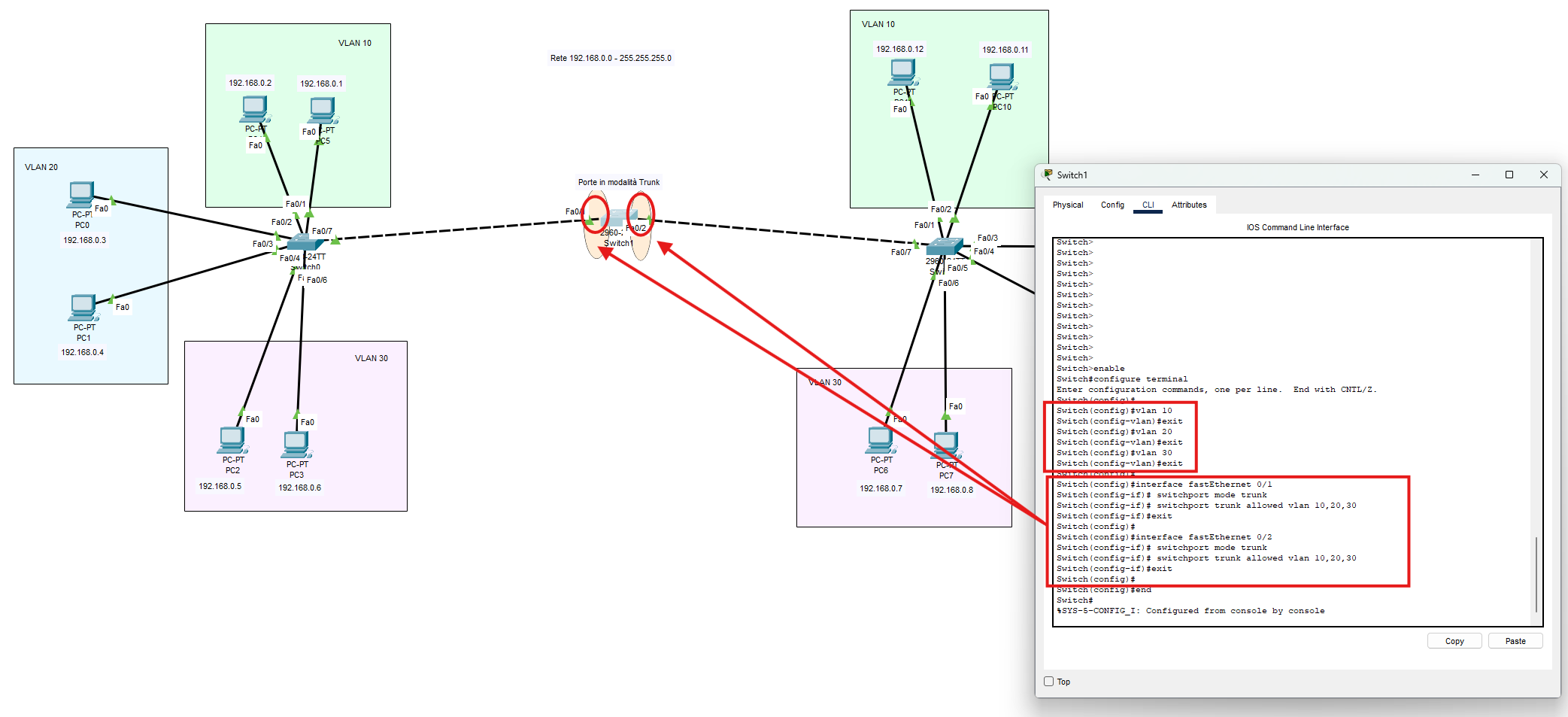Screen dimensions: 1568x717
Task: Open the Config tab
Action: (x=1112, y=205)
